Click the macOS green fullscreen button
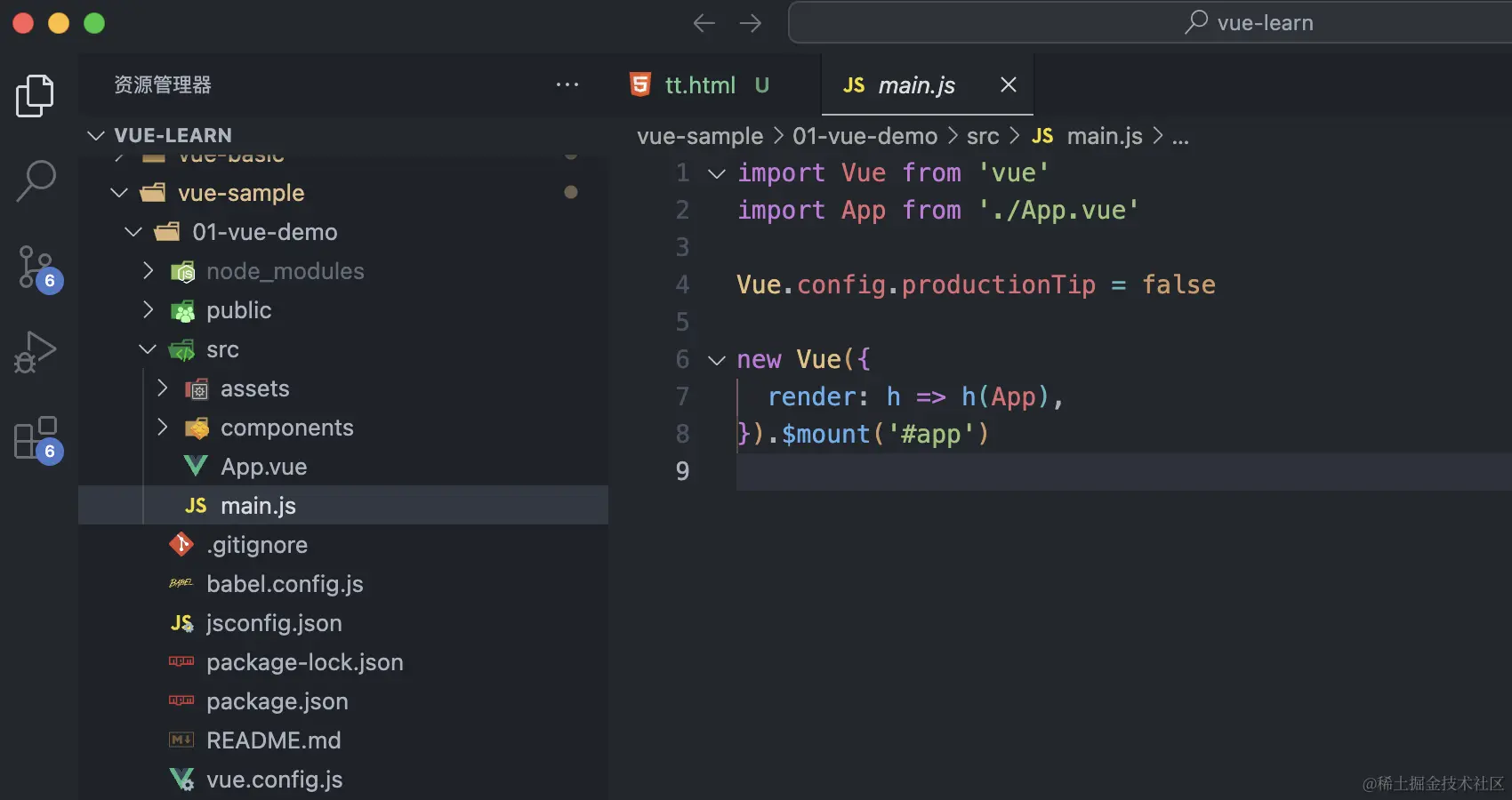The height and width of the screenshot is (800, 1512). 94,23
